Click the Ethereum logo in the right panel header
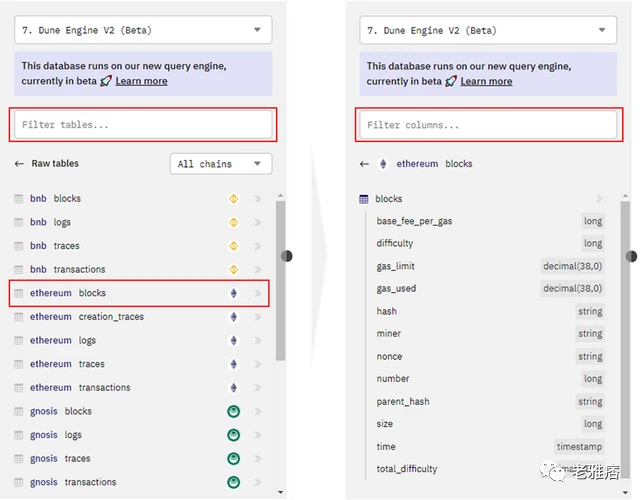The width and height of the screenshot is (640, 500). click(383, 164)
